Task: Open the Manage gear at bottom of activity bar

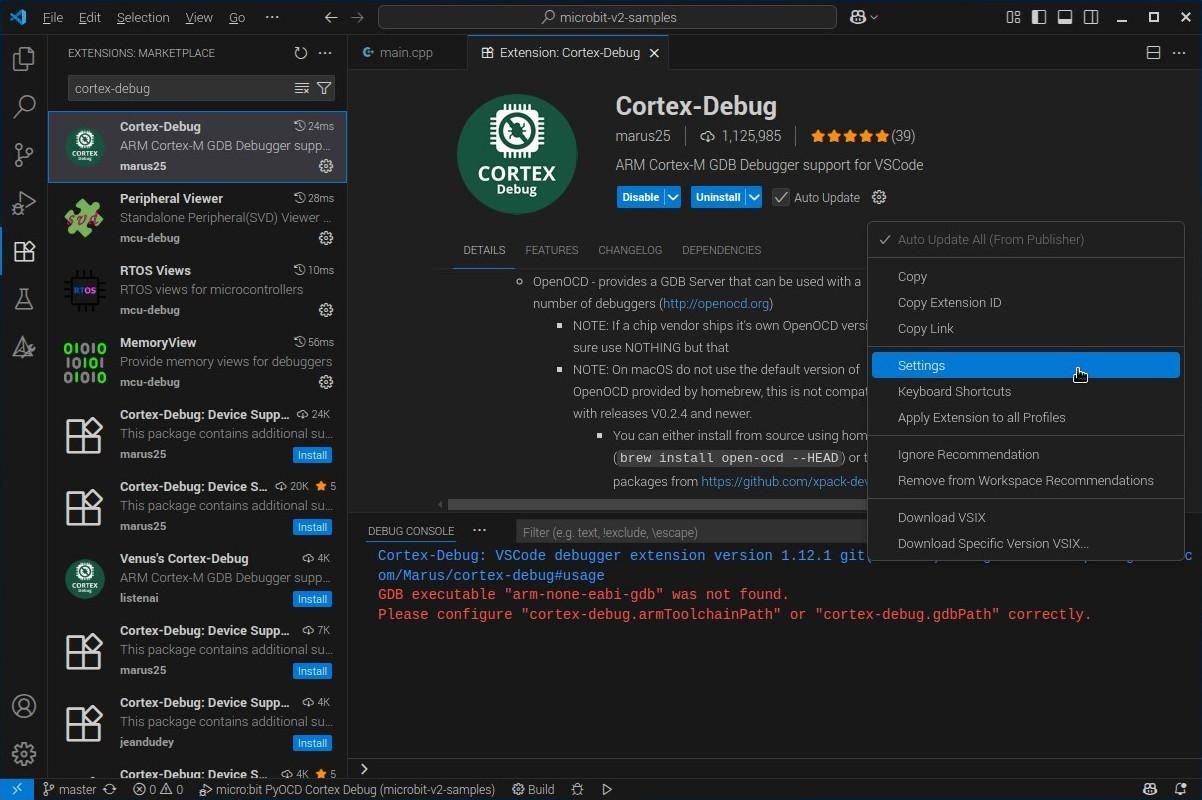Action: [x=24, y=753]
